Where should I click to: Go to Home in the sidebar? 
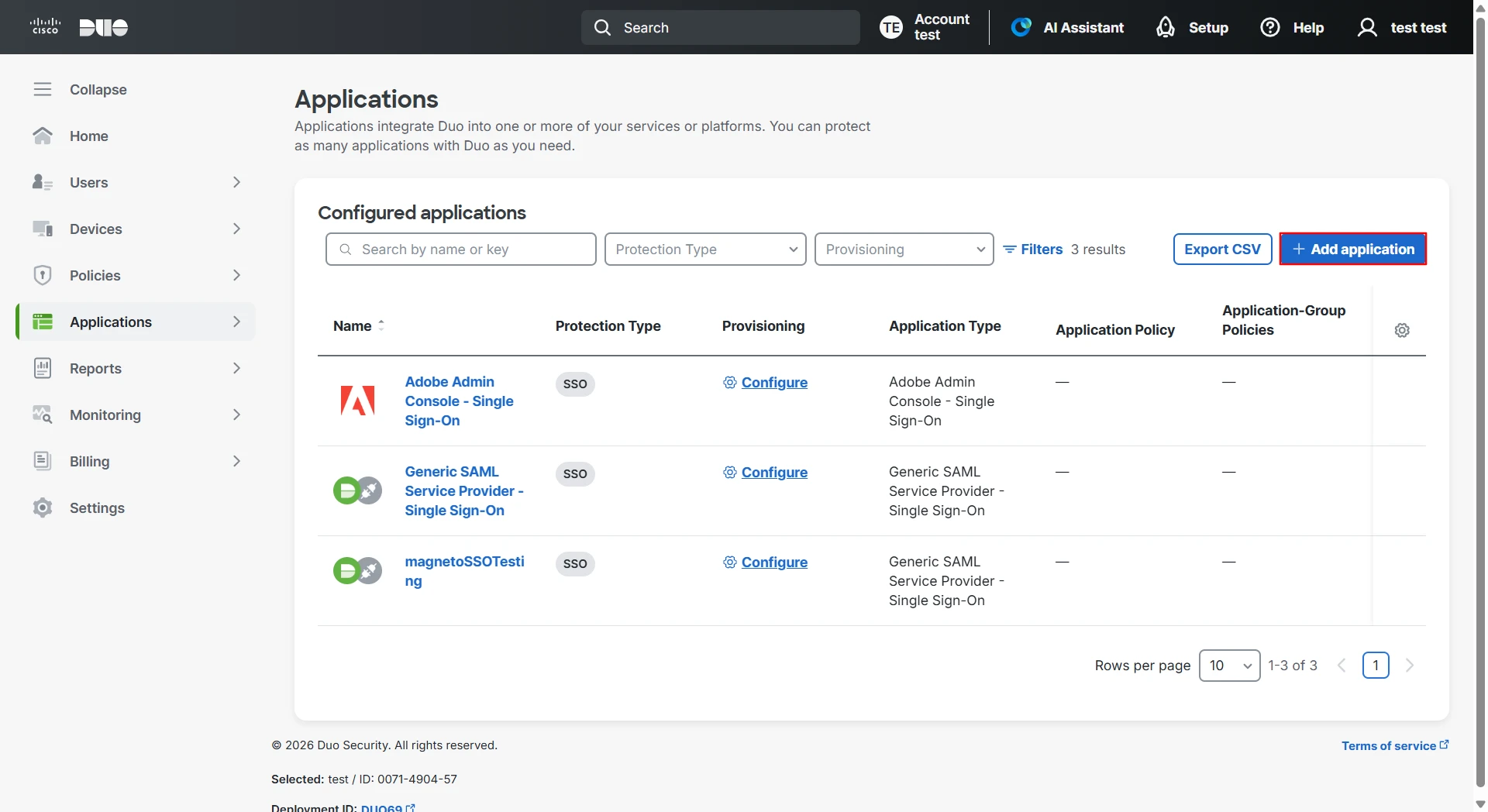coord(89,136)
